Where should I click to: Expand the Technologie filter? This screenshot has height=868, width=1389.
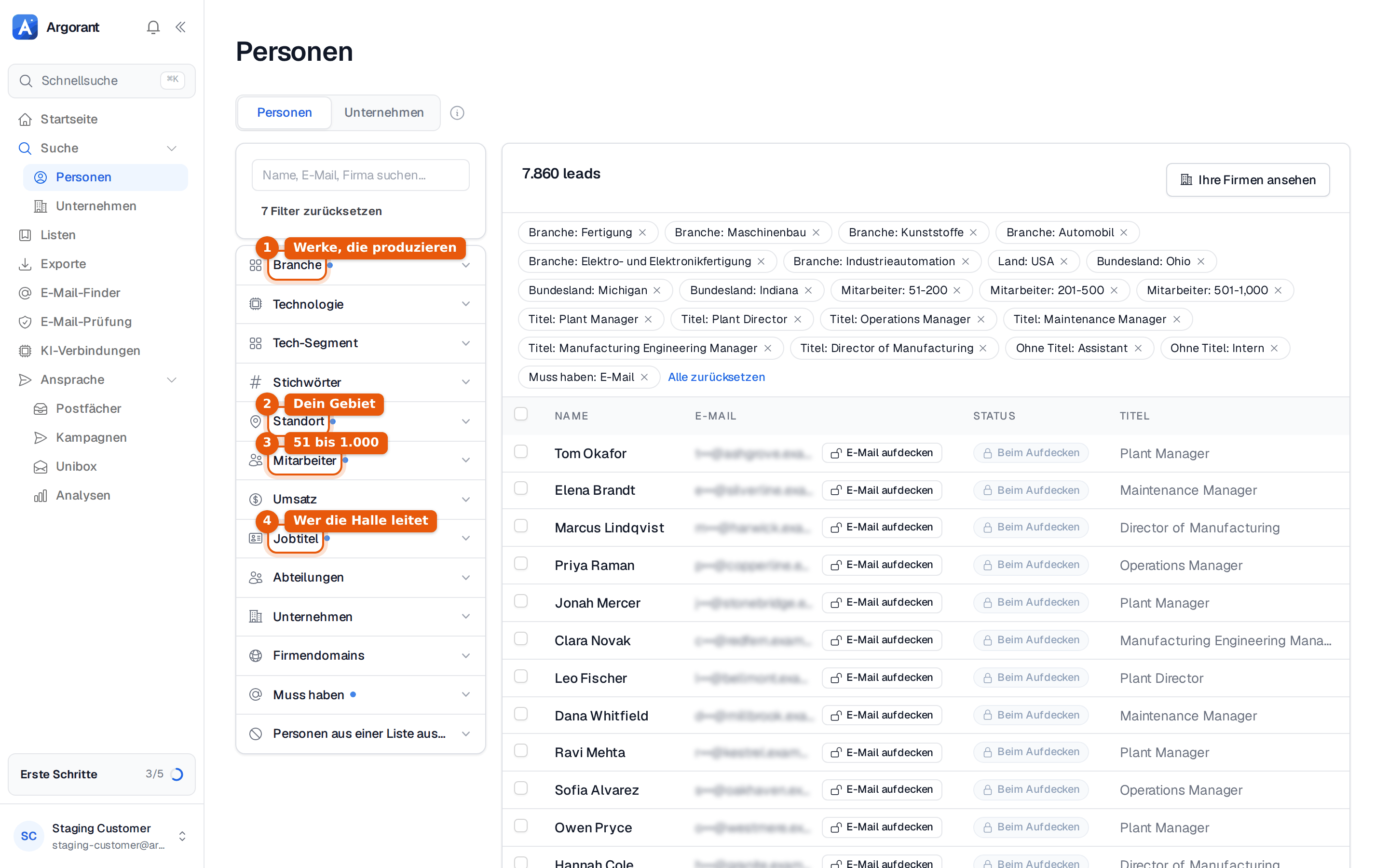pos(360,304)
